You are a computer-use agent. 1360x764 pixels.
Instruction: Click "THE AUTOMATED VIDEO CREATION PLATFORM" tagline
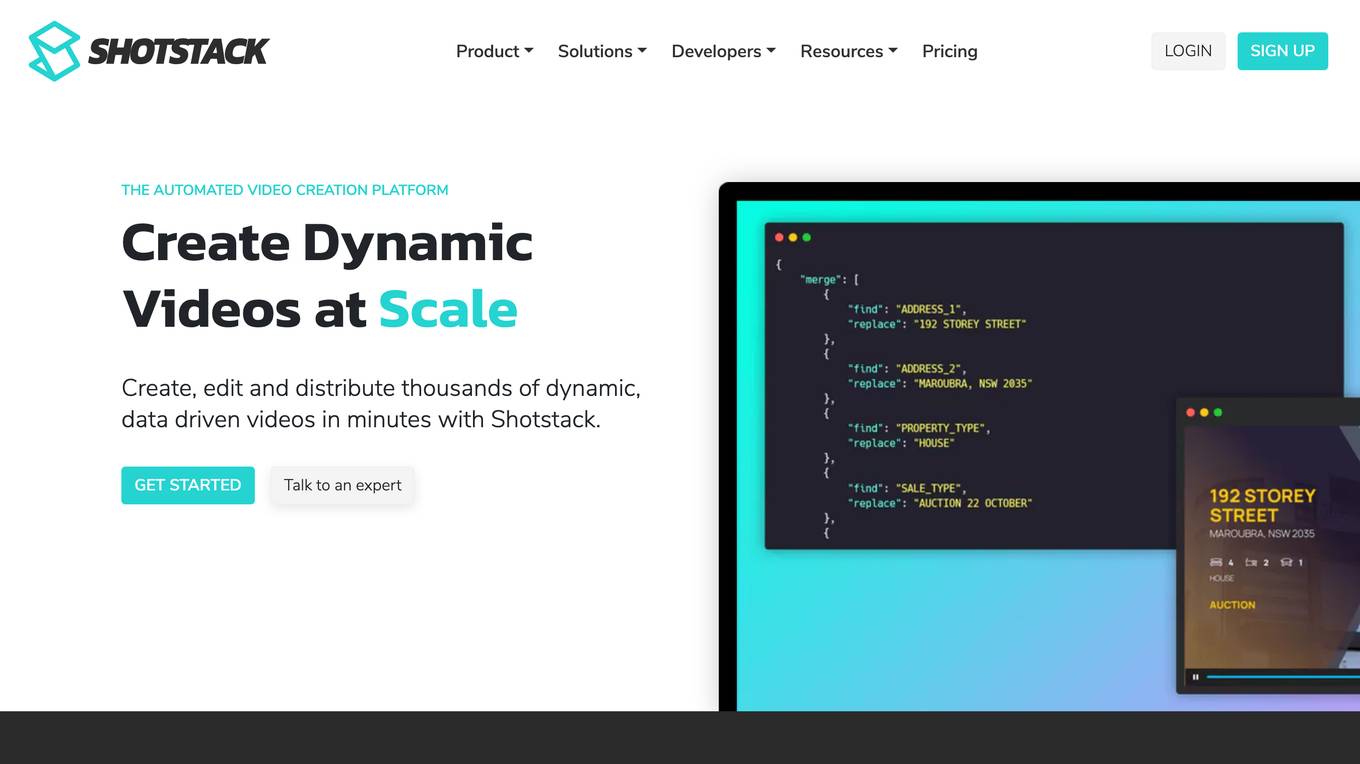click(285, 190)
